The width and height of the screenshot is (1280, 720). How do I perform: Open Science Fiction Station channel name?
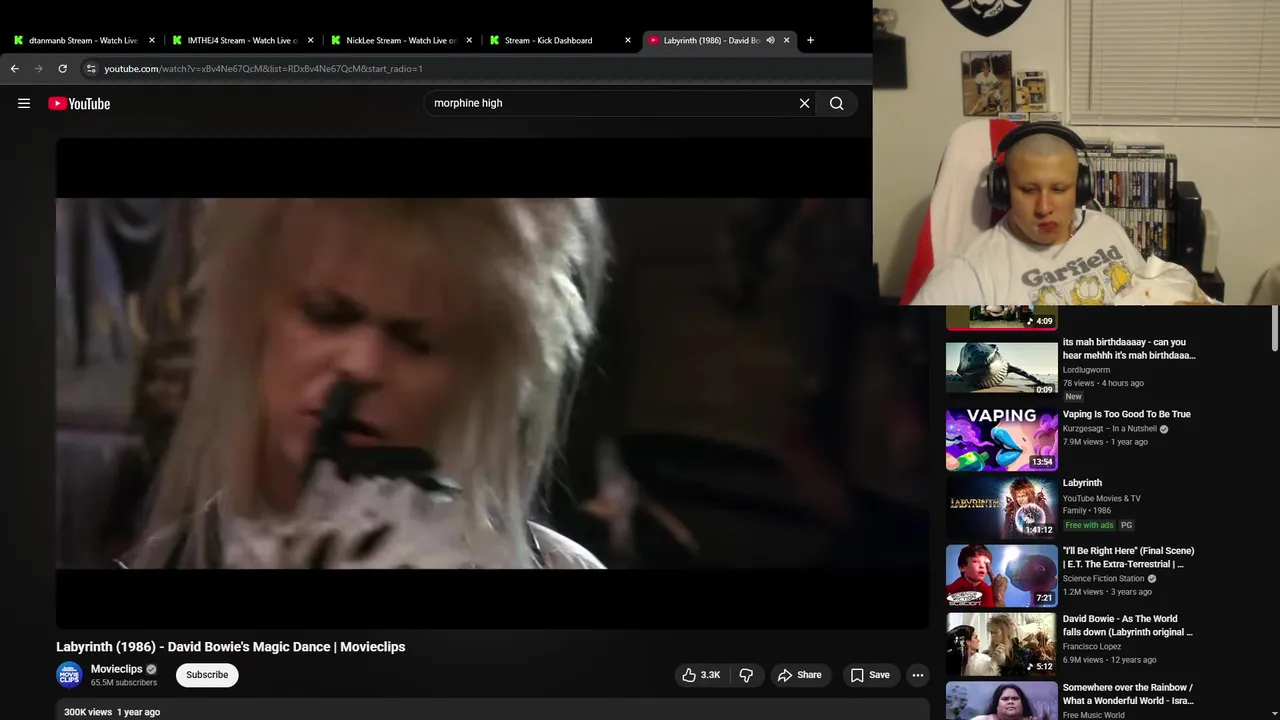pos(1103,579)
